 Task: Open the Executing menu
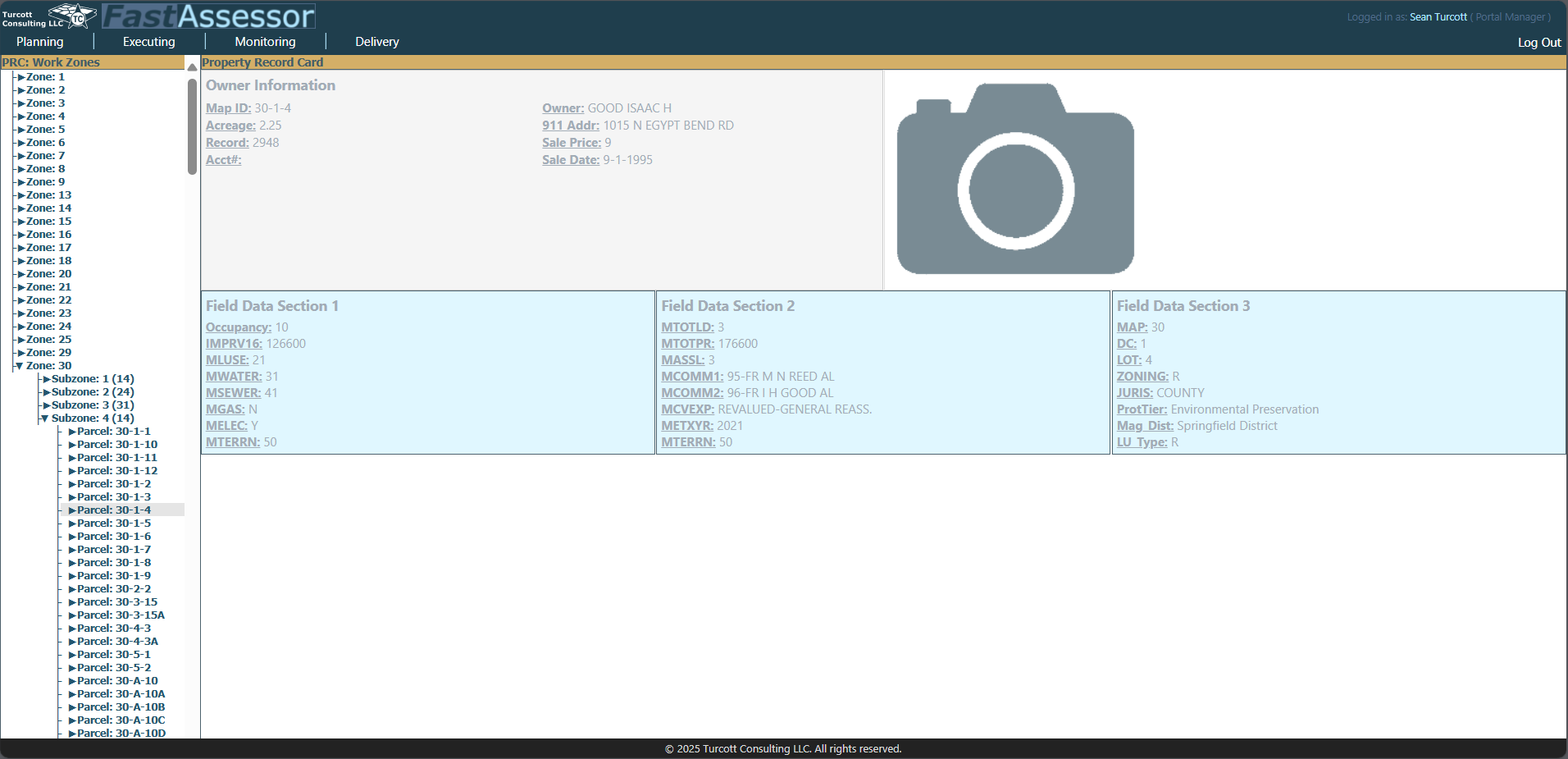(x=148, y=42)
